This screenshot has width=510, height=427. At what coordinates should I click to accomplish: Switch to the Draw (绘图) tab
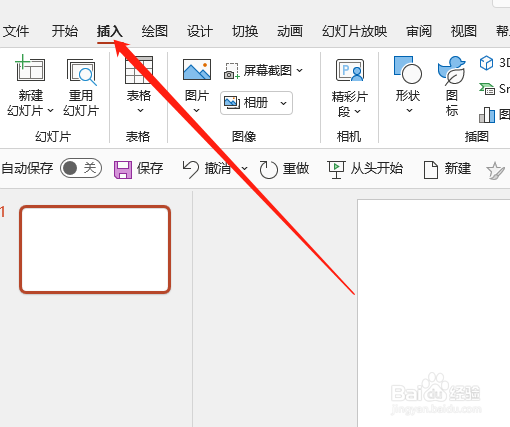[x=155, y=31]
